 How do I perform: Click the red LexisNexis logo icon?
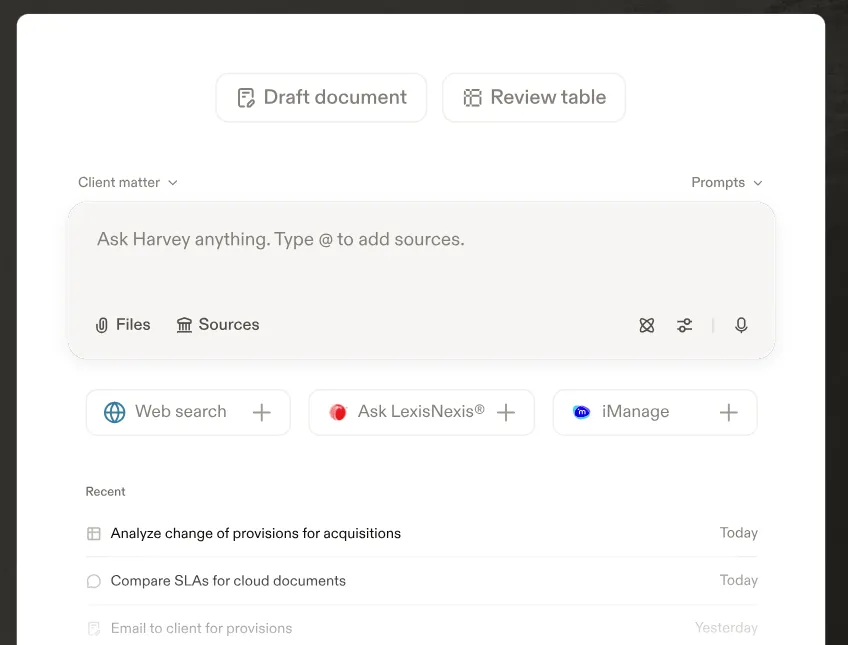[338, 412]
